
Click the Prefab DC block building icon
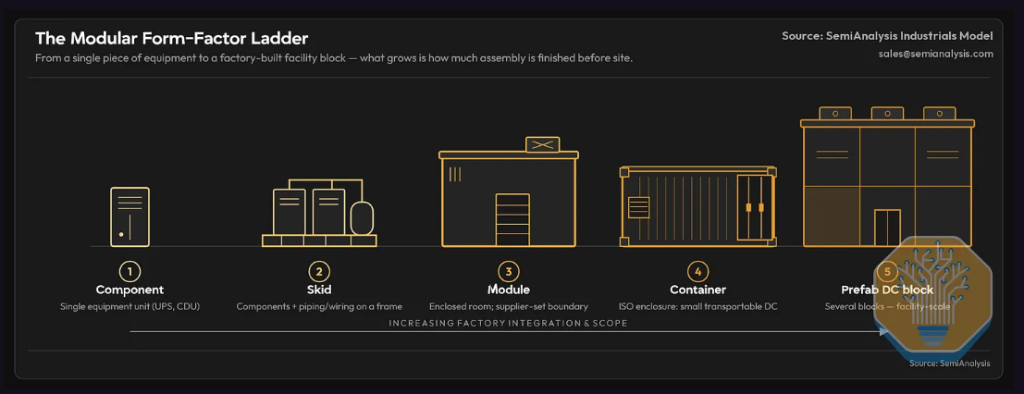pyautogui.click(x=888, y=176)
